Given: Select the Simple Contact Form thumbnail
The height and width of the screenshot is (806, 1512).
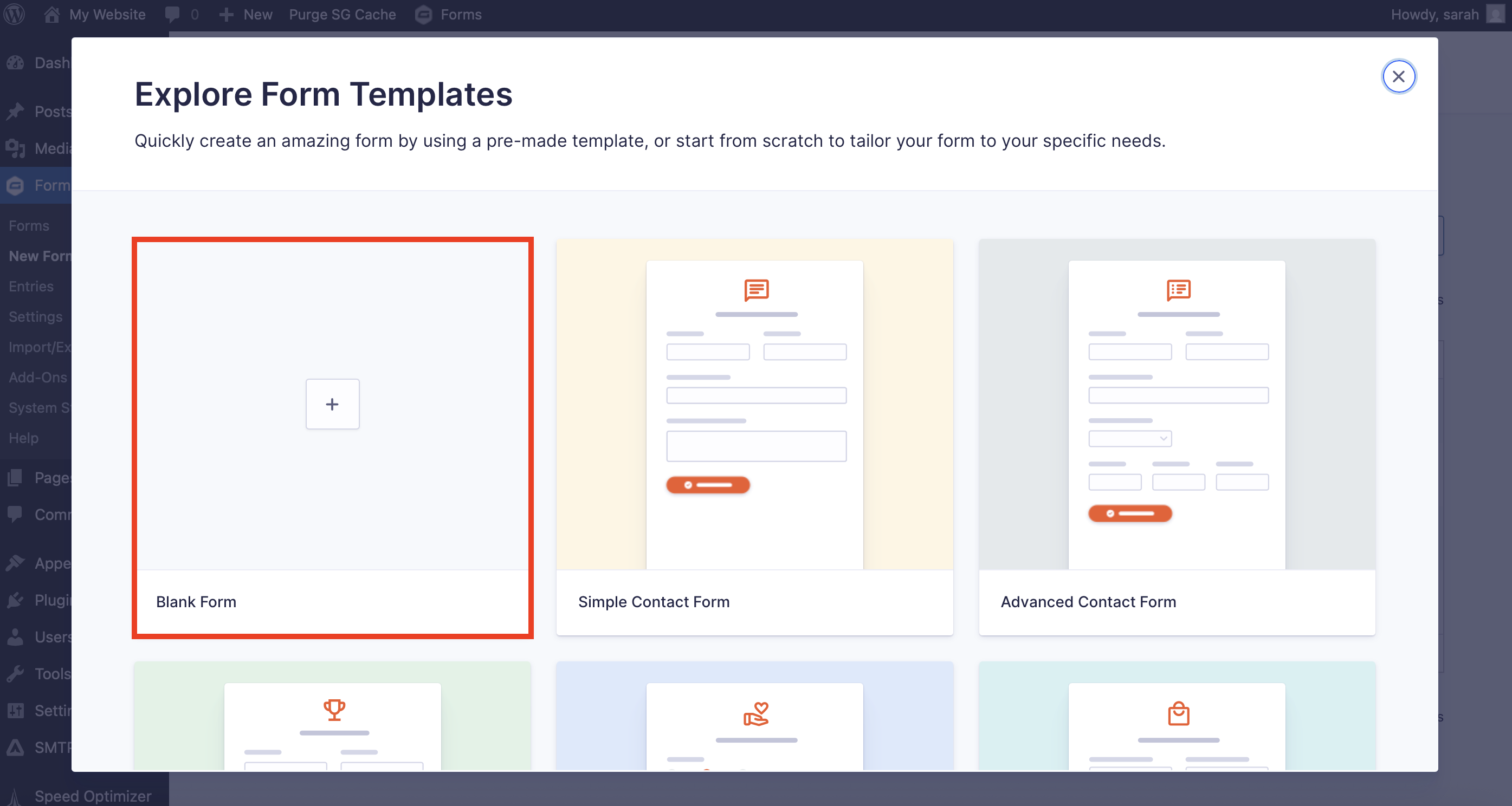Looking at the screenshot, I should [754, 404].
